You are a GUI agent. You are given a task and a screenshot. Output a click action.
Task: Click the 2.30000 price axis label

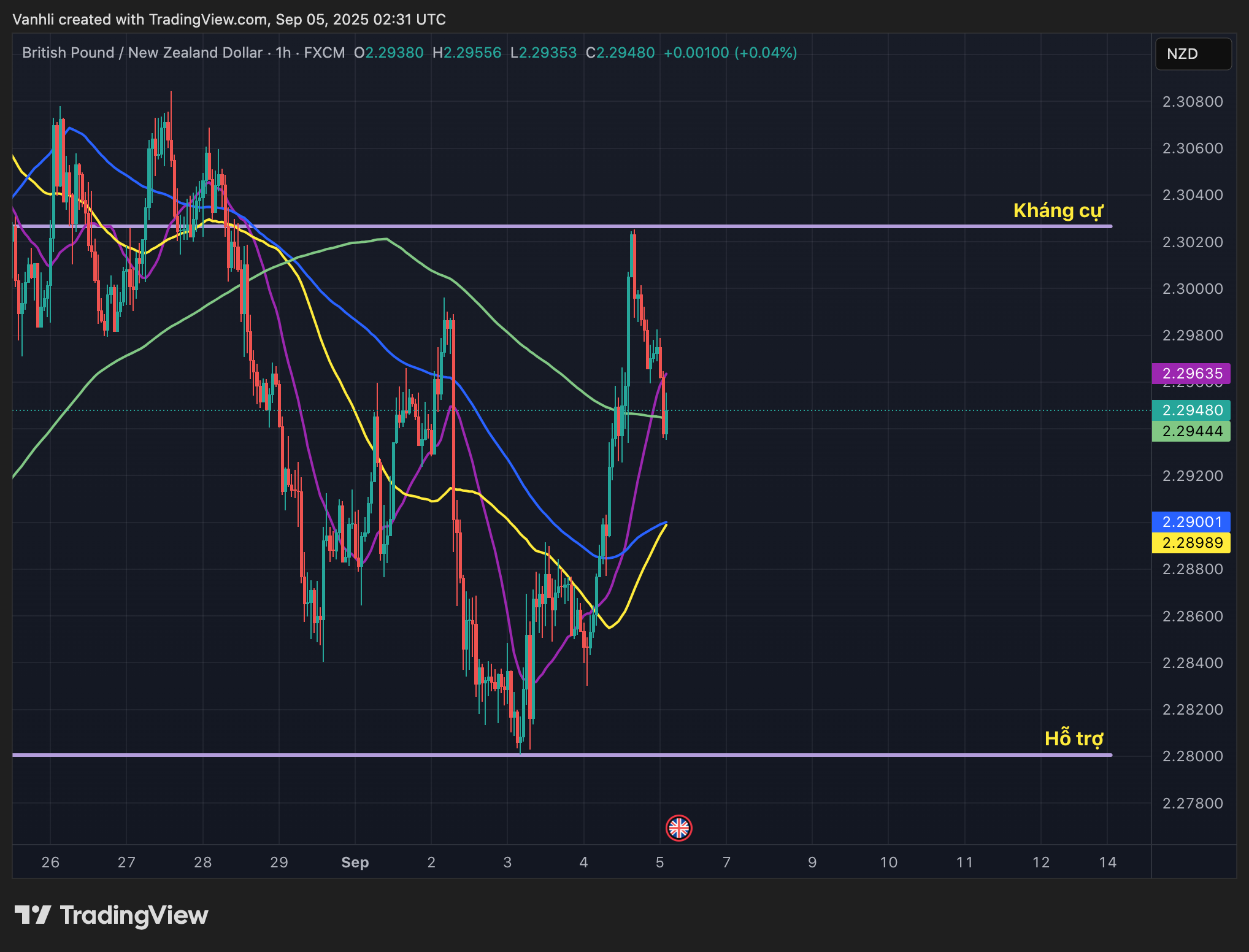pos(1193,289)
